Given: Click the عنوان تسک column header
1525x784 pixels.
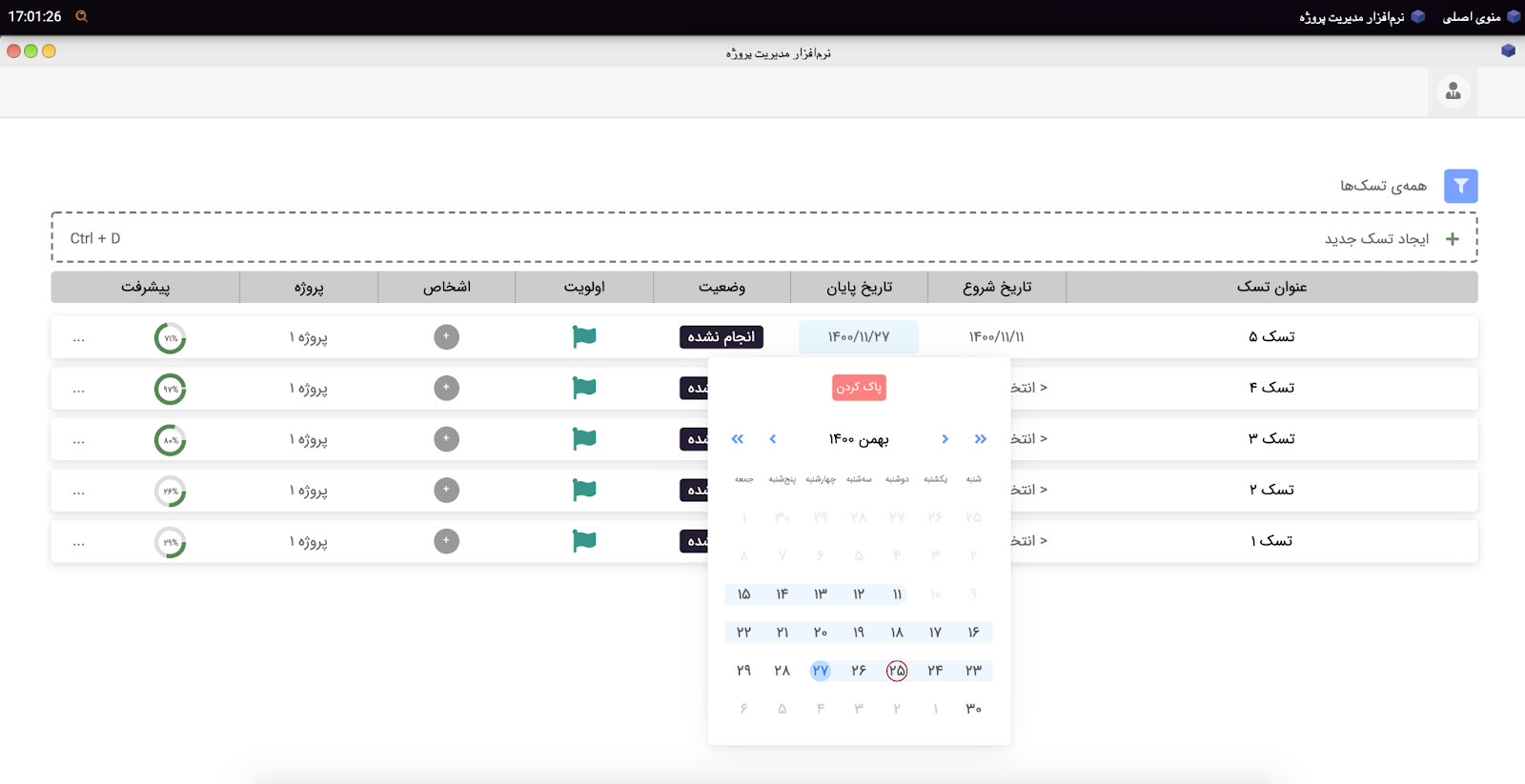Looking at the screenshot, I should pyautogui.click(x=1271, y=287).
